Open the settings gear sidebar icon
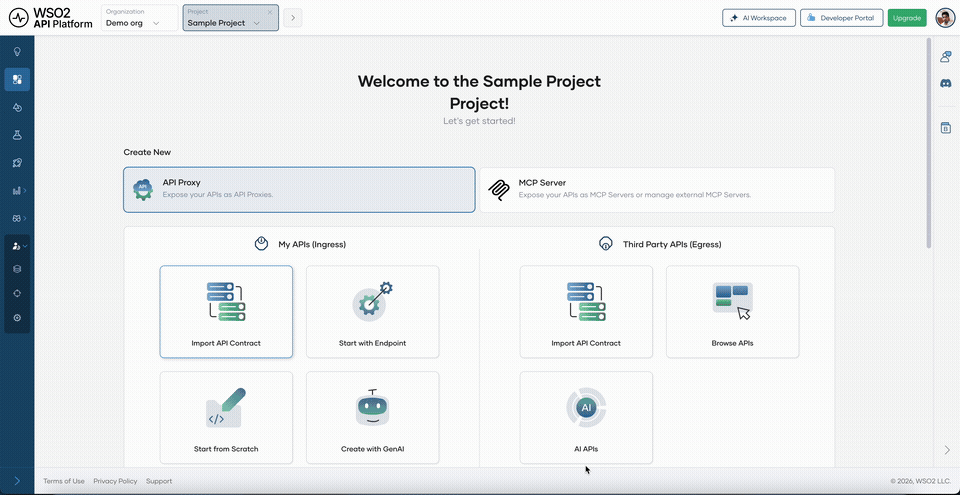 [17, 318]
